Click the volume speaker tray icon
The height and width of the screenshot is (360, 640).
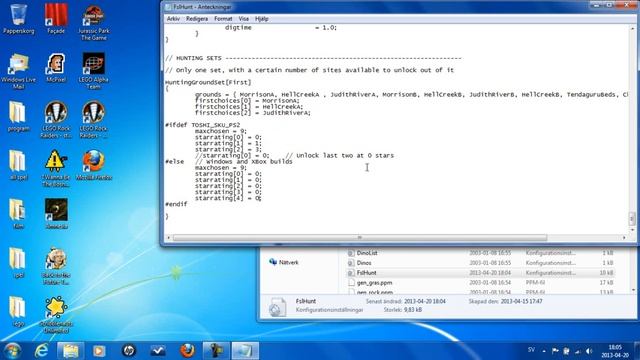(x=589, y=351)
